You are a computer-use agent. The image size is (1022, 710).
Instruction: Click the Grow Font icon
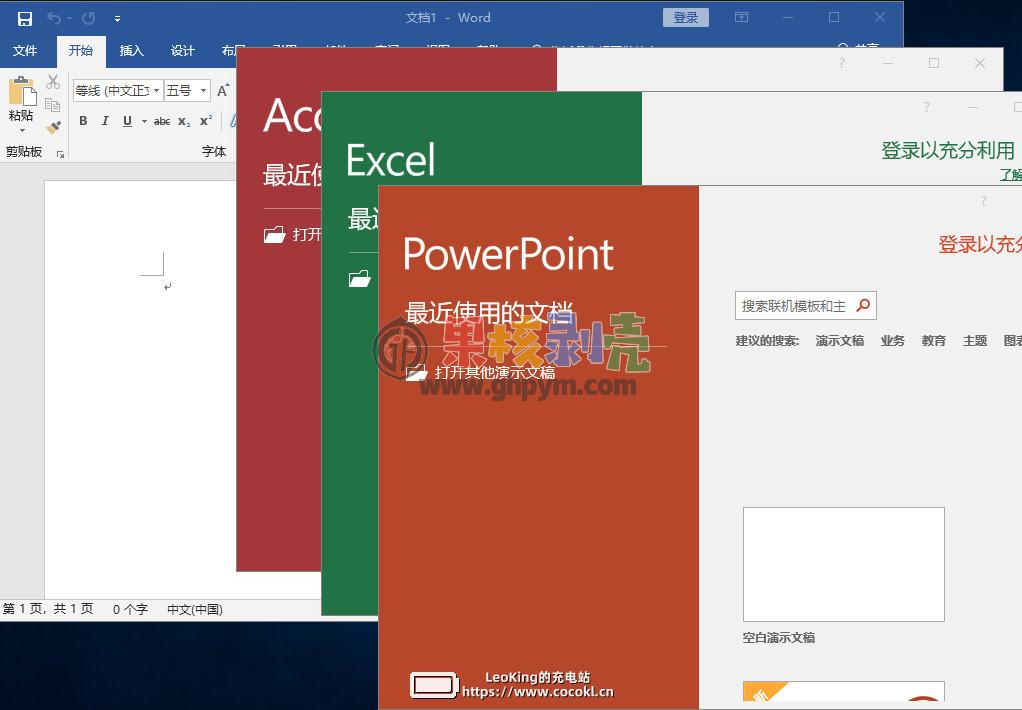point(222,90)
